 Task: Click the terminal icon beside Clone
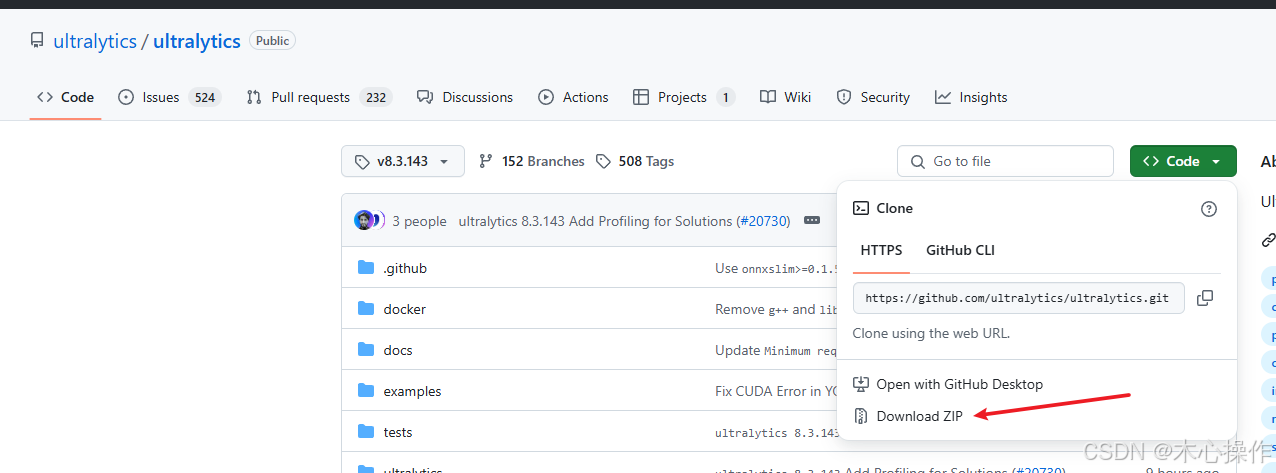point(860,208)
